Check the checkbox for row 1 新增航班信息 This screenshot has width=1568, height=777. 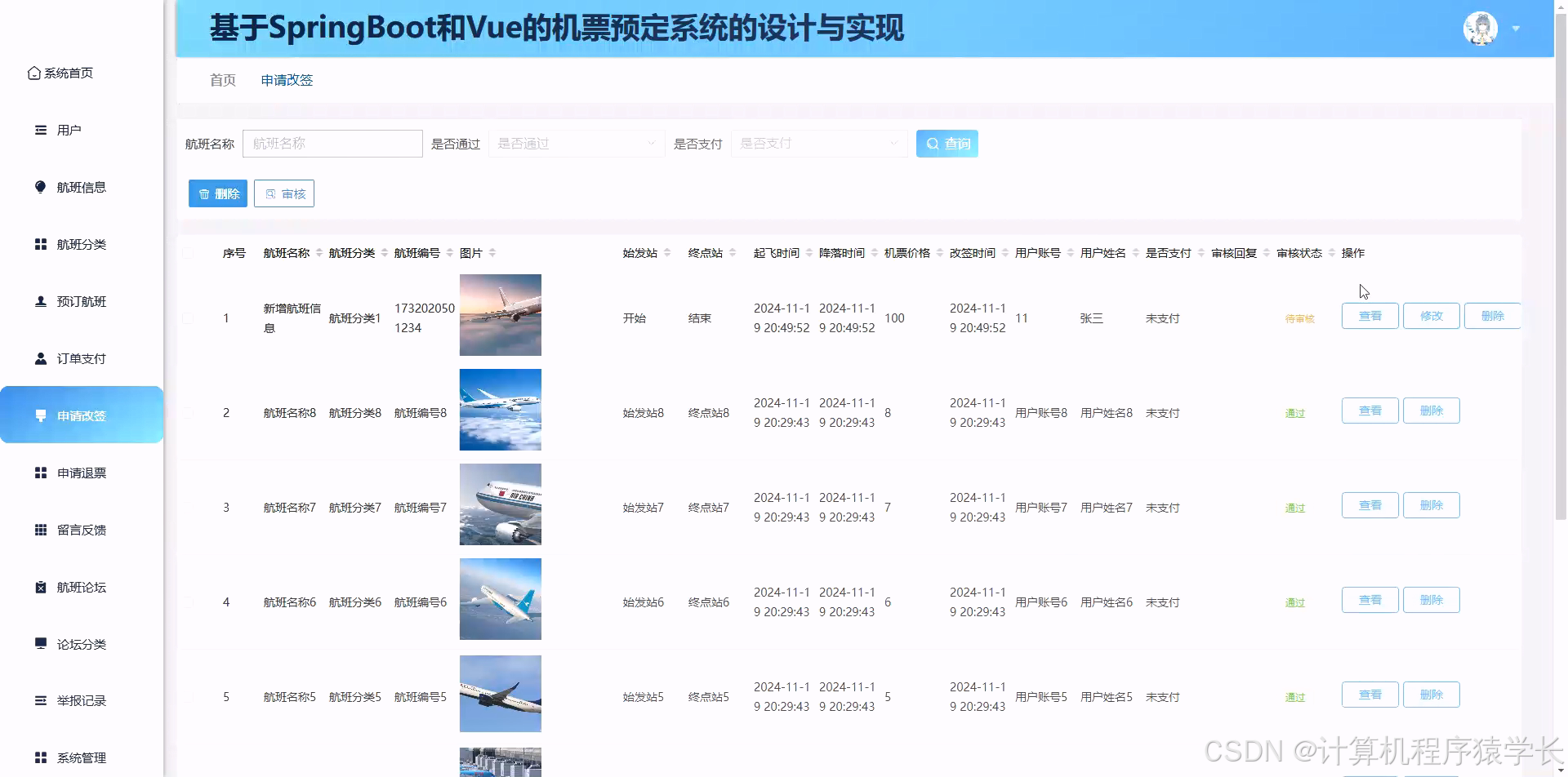pos(188,318)
